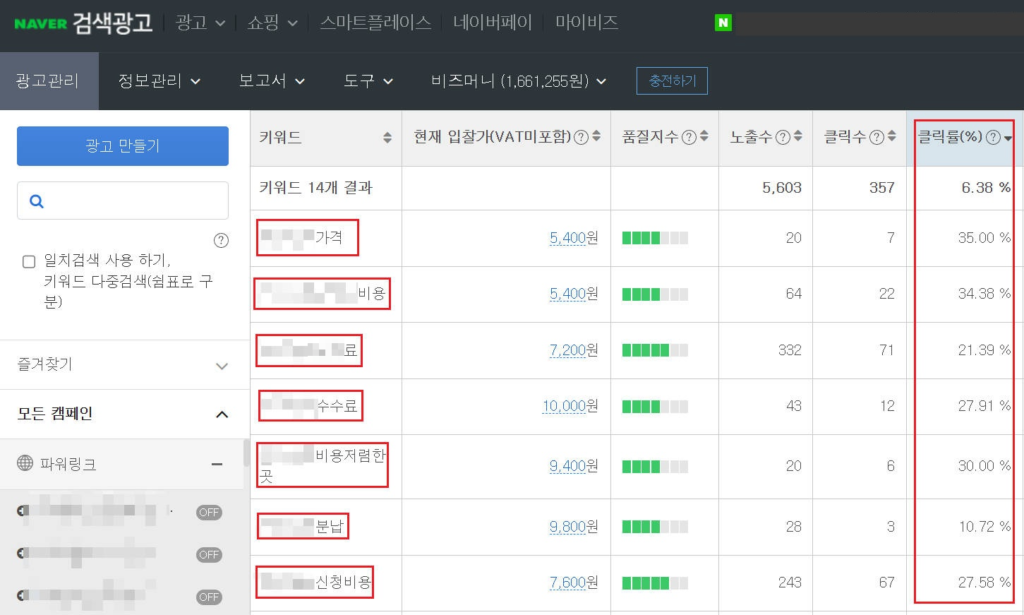Sort by 현재 입찰가 column arrows
This screenshot has height=615, width=1024.
(596, 136)
